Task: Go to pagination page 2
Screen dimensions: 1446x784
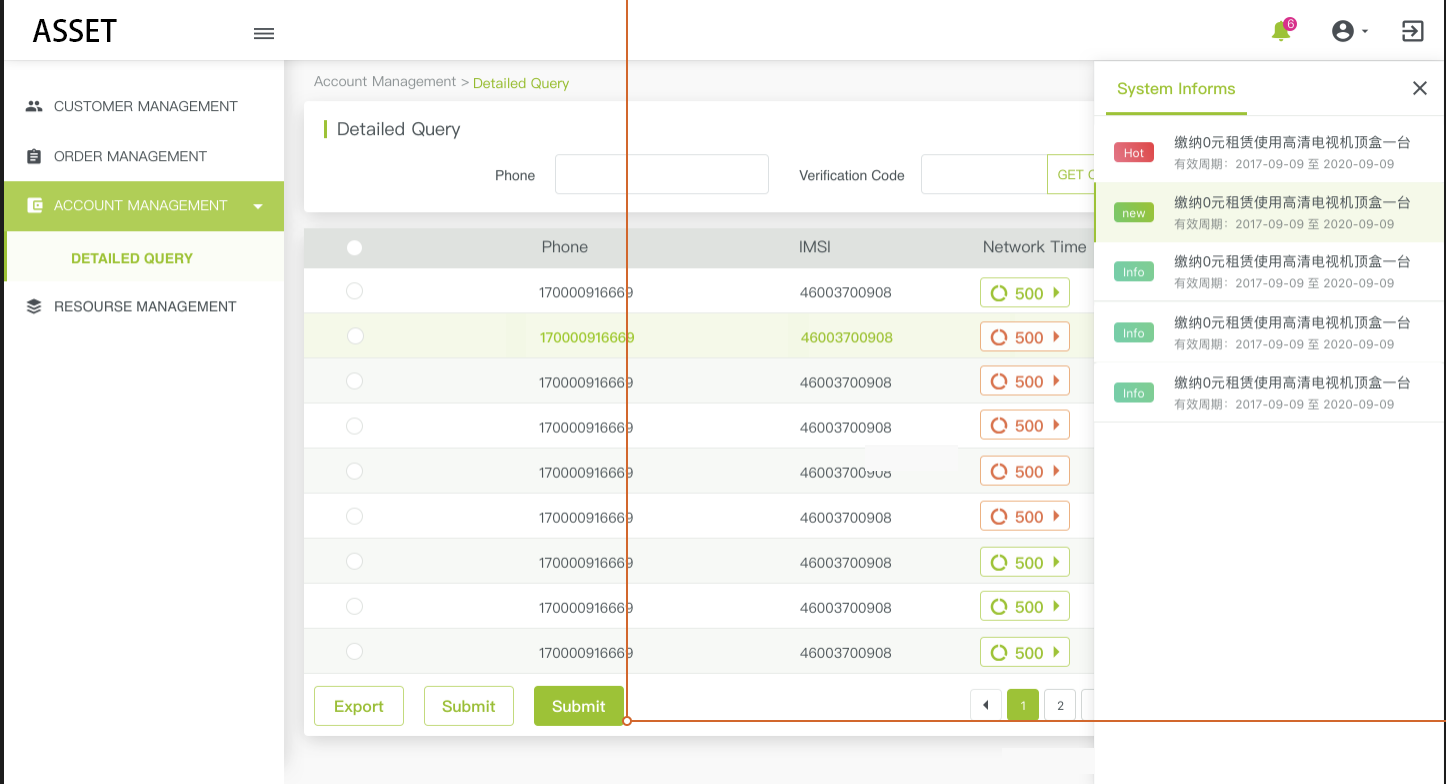Action: 1059,705
